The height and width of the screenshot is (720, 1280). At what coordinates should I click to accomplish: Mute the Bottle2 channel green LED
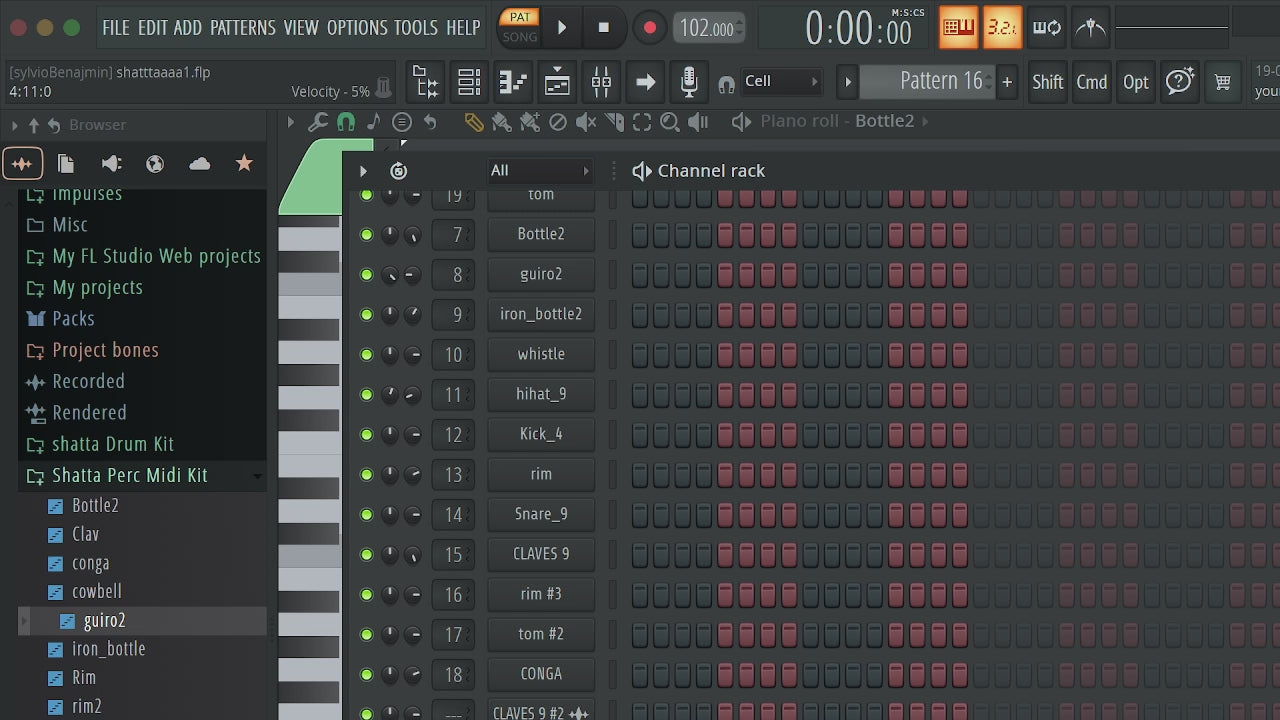tap(366, 234)
